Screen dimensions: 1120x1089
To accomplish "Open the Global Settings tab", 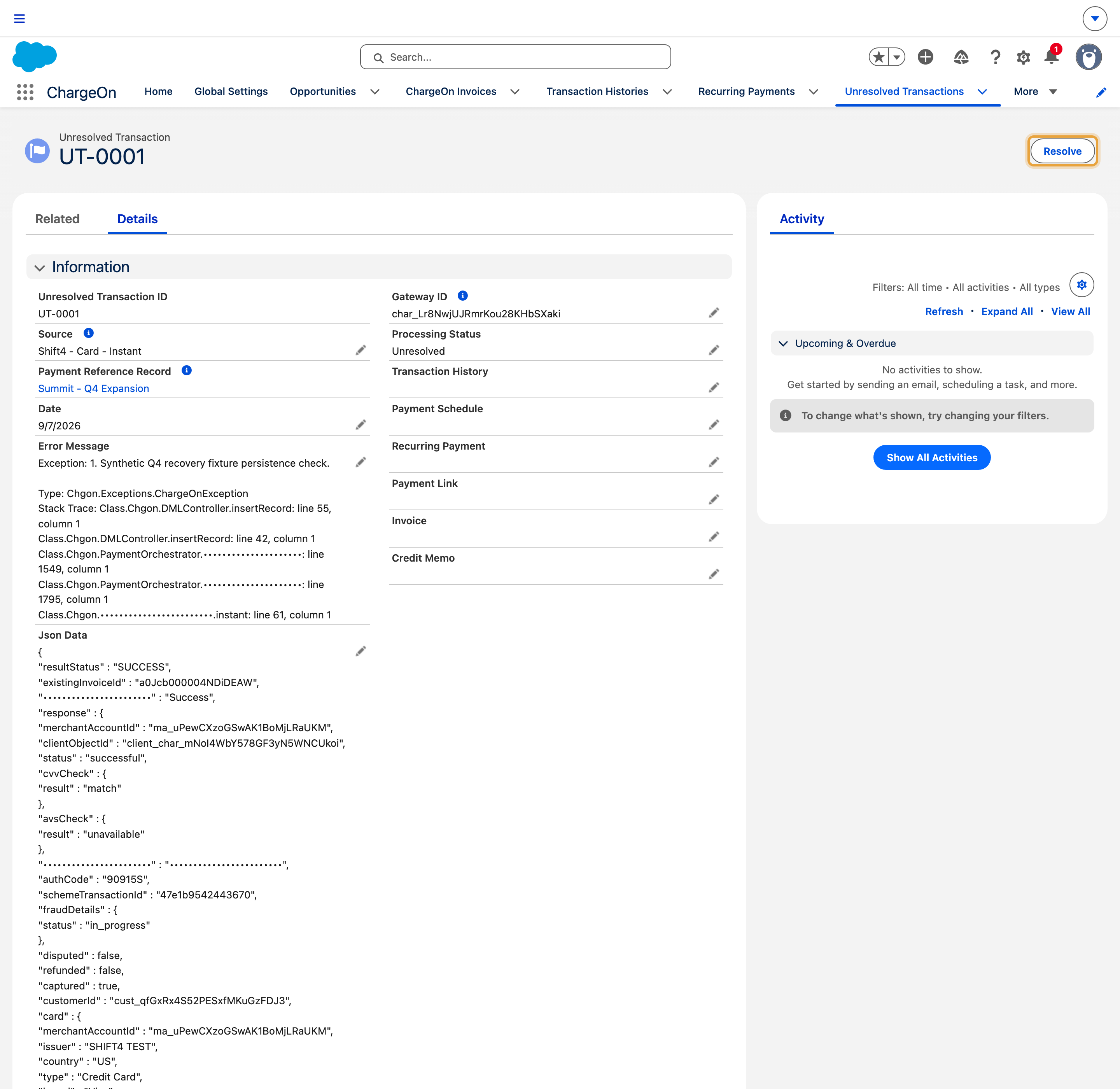I will (x=231, y=91).
